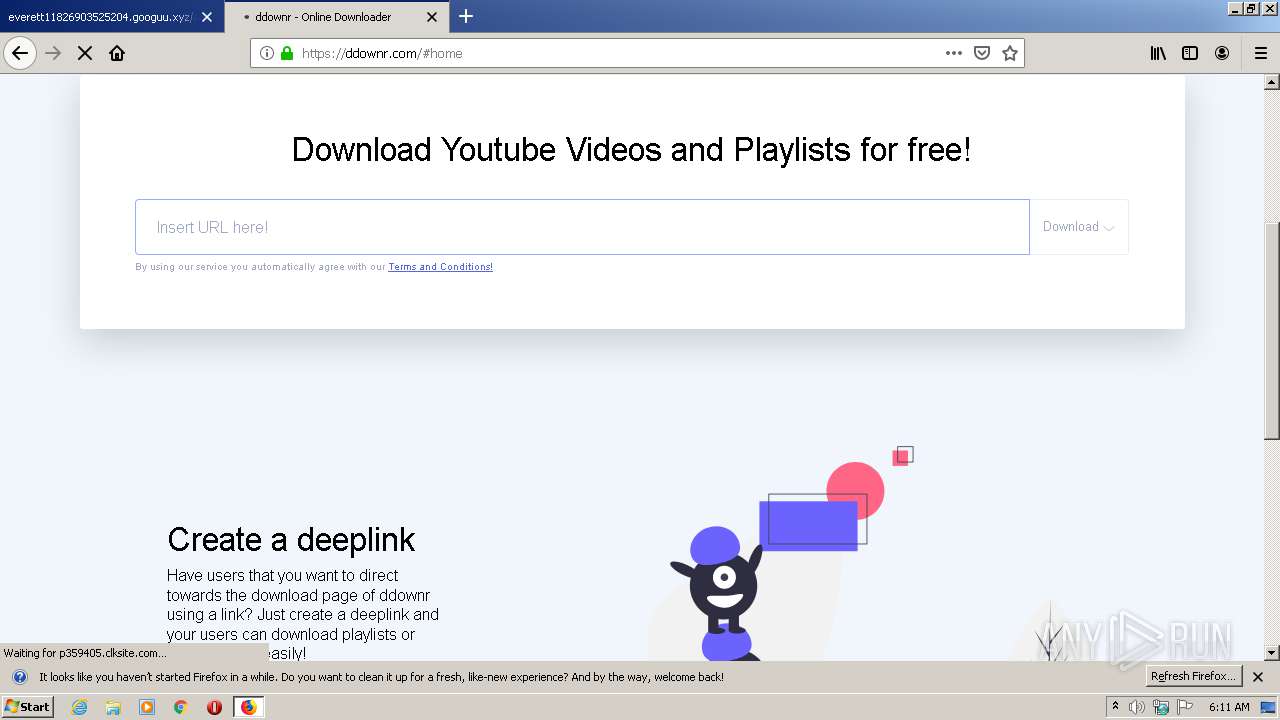Viewport: 1280px width, 720px height.
Task: Switch to the everett googuu.xyz tab
Action: tap(100, 17)
